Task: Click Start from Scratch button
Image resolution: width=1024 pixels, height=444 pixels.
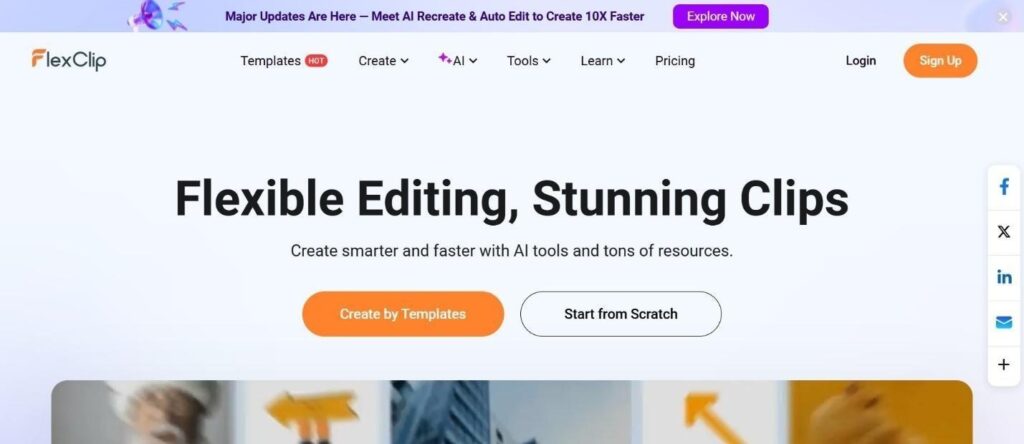Action: pyautogui.click(x=620, y=314)
